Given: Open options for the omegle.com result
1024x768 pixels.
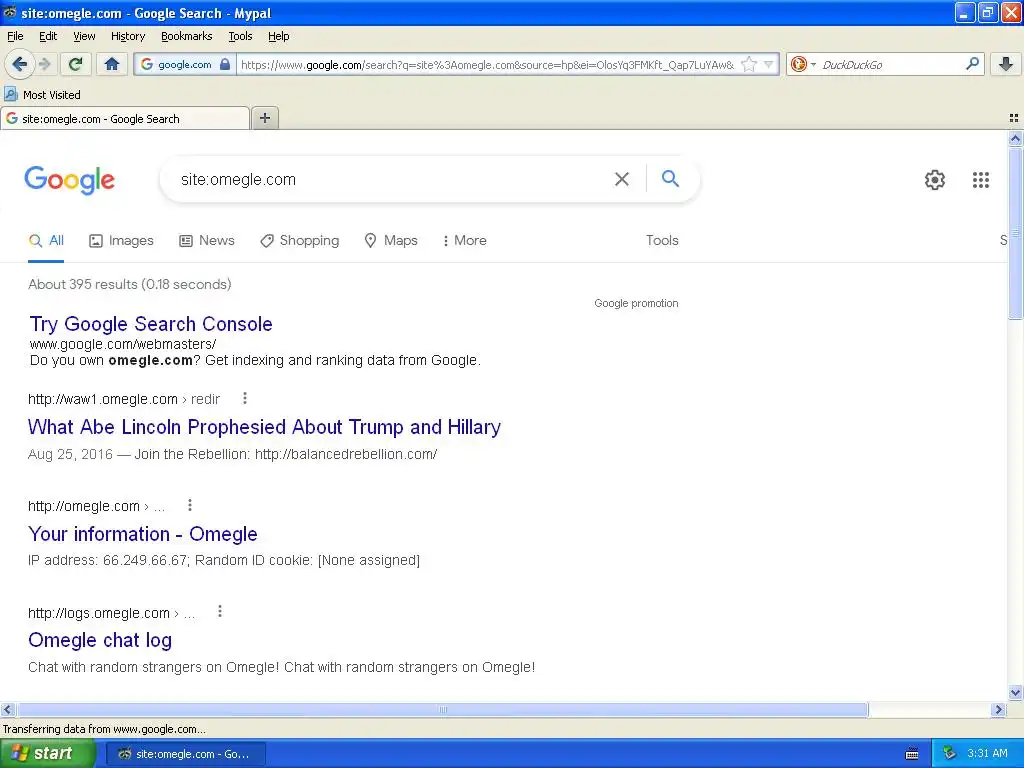Looking at the screenshot, I should (x=190, y=505).
